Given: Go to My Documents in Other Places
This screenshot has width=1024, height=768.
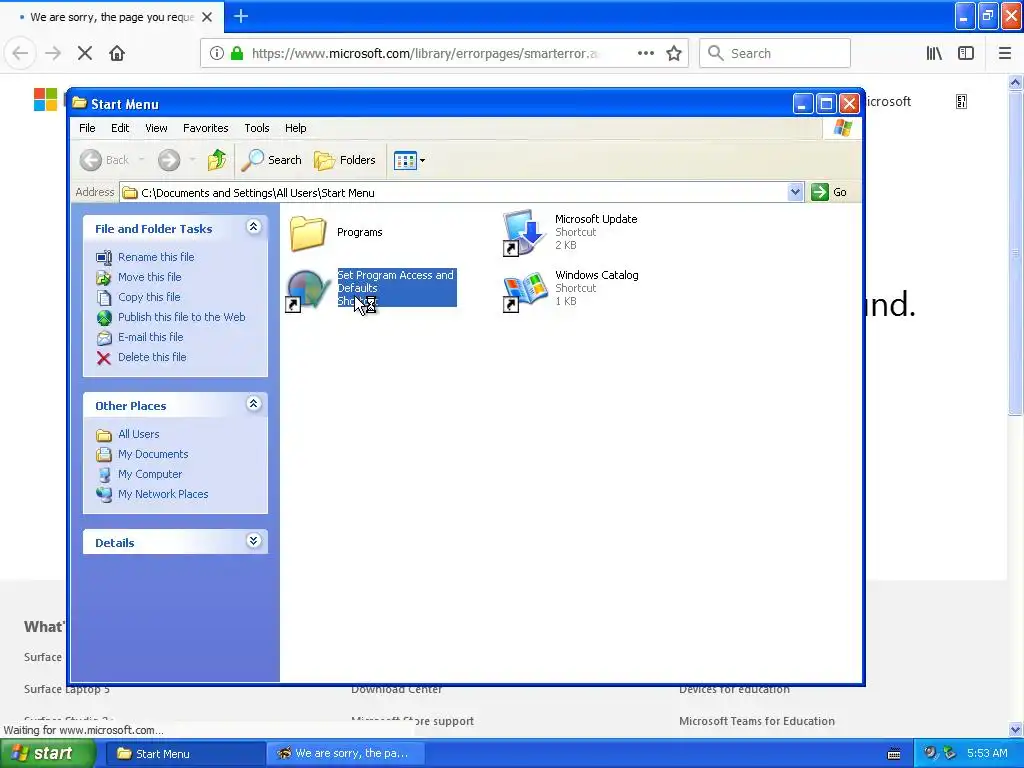Looking at the screenshot, I should (142, 455).
